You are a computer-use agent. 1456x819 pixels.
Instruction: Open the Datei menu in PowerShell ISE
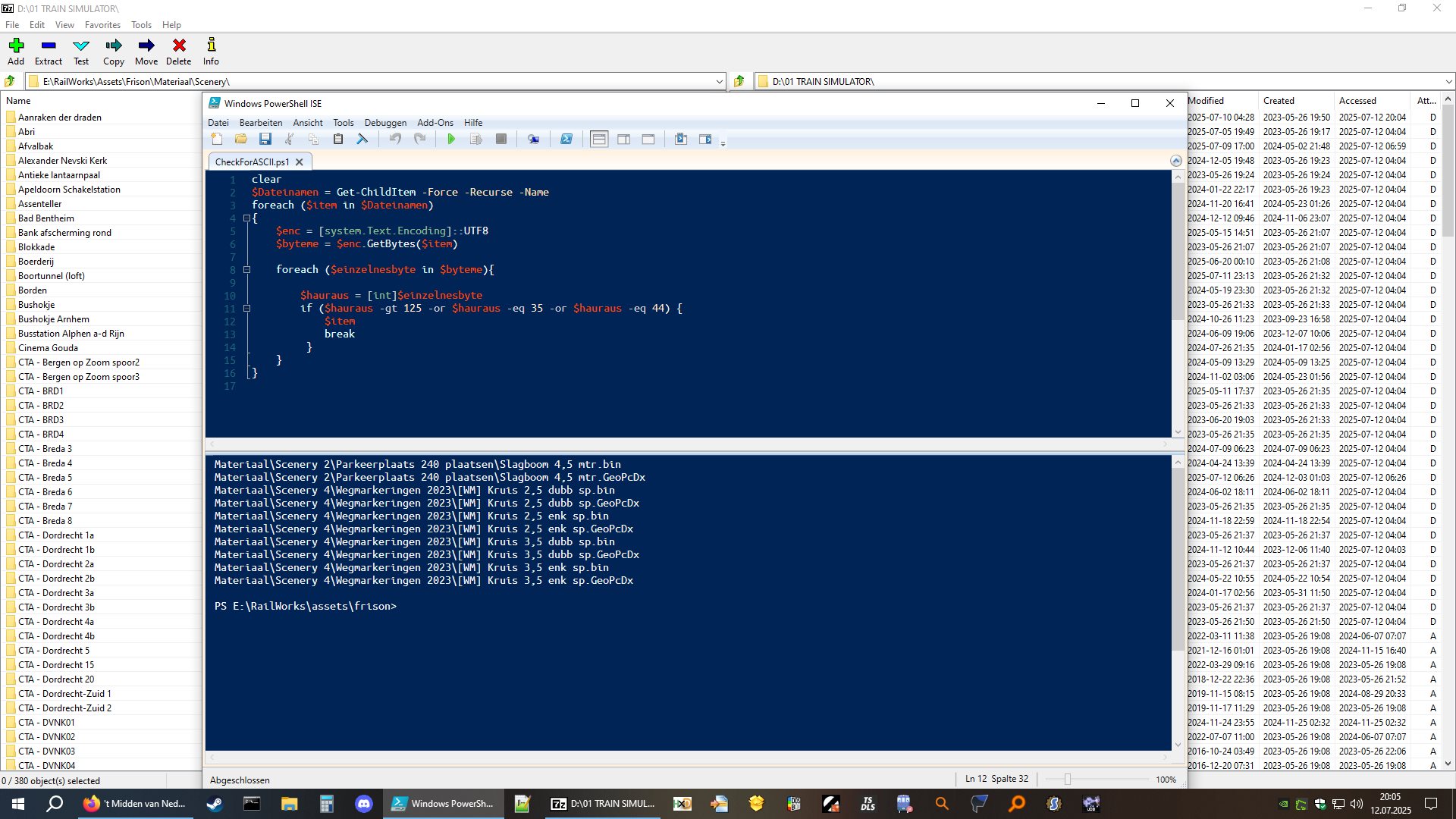[x=218, y=123]
